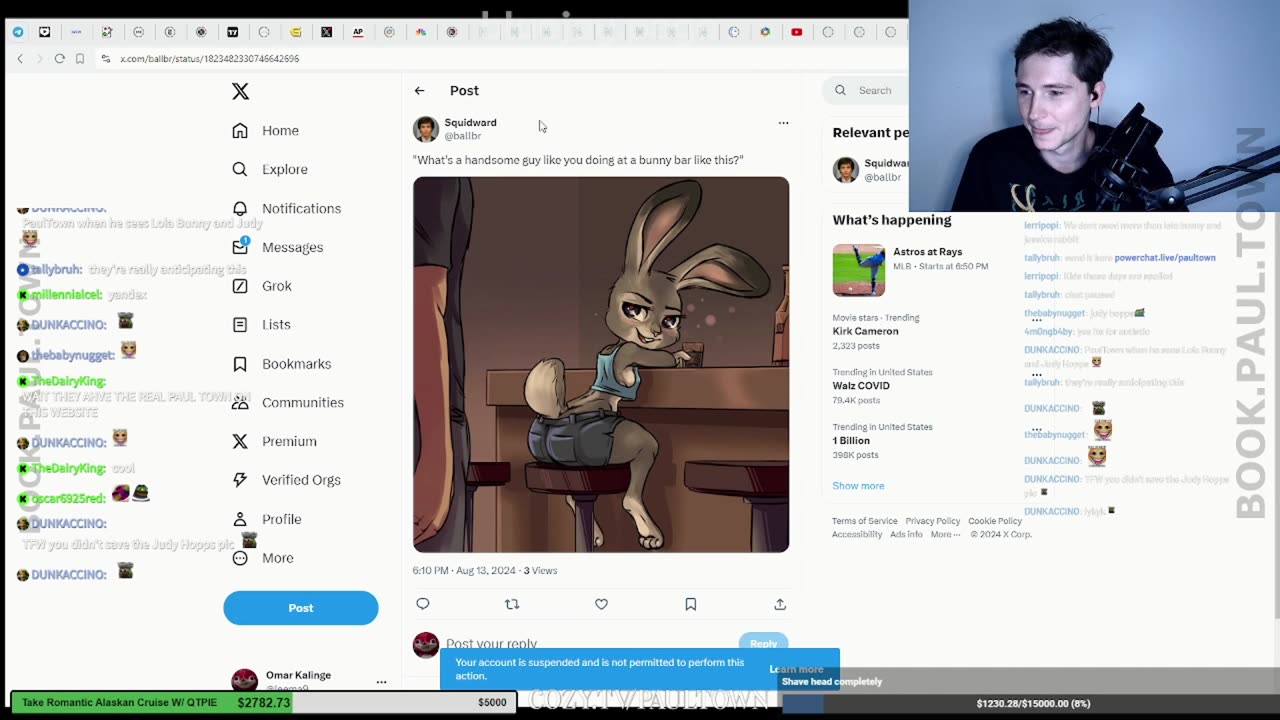
Task: Open the Explore page
Action: (x=270, y=169)
